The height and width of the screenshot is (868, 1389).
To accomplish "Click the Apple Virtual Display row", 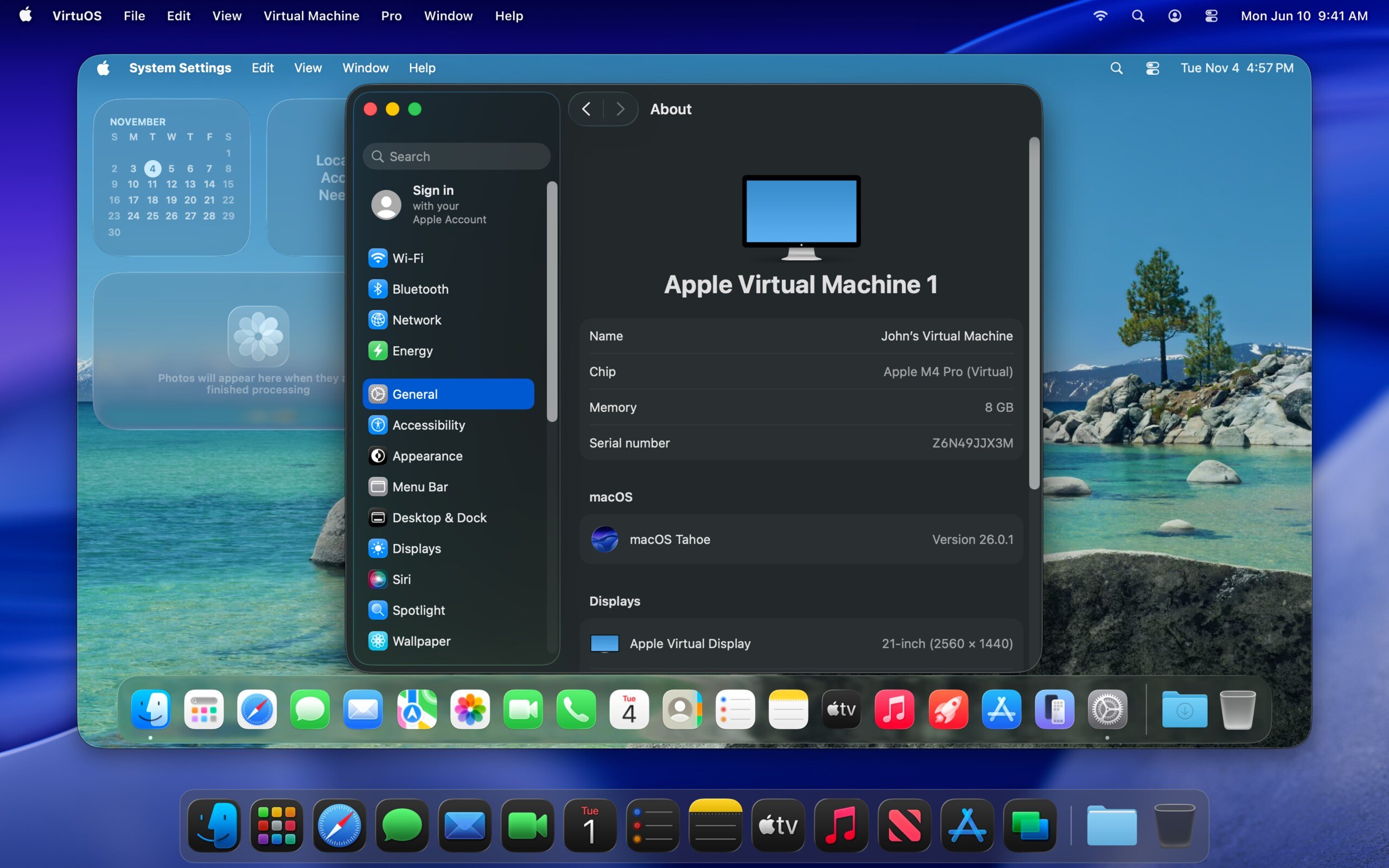I will point(801,643).
